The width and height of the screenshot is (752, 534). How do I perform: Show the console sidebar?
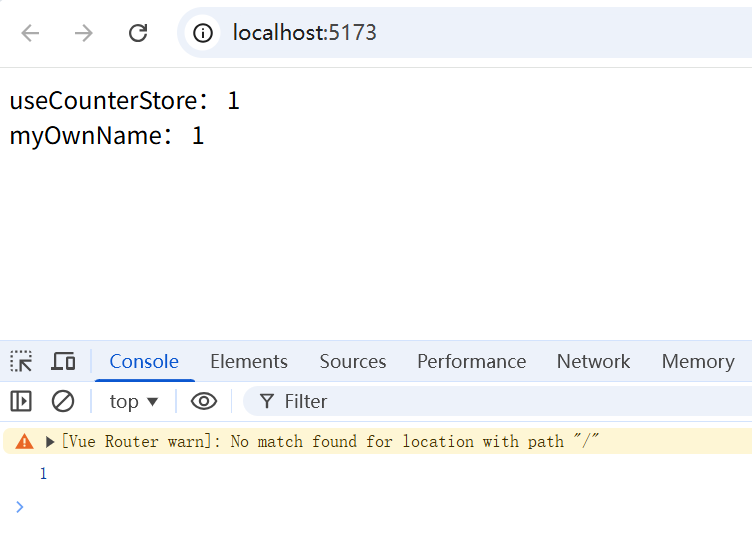[x=21, y=401]
